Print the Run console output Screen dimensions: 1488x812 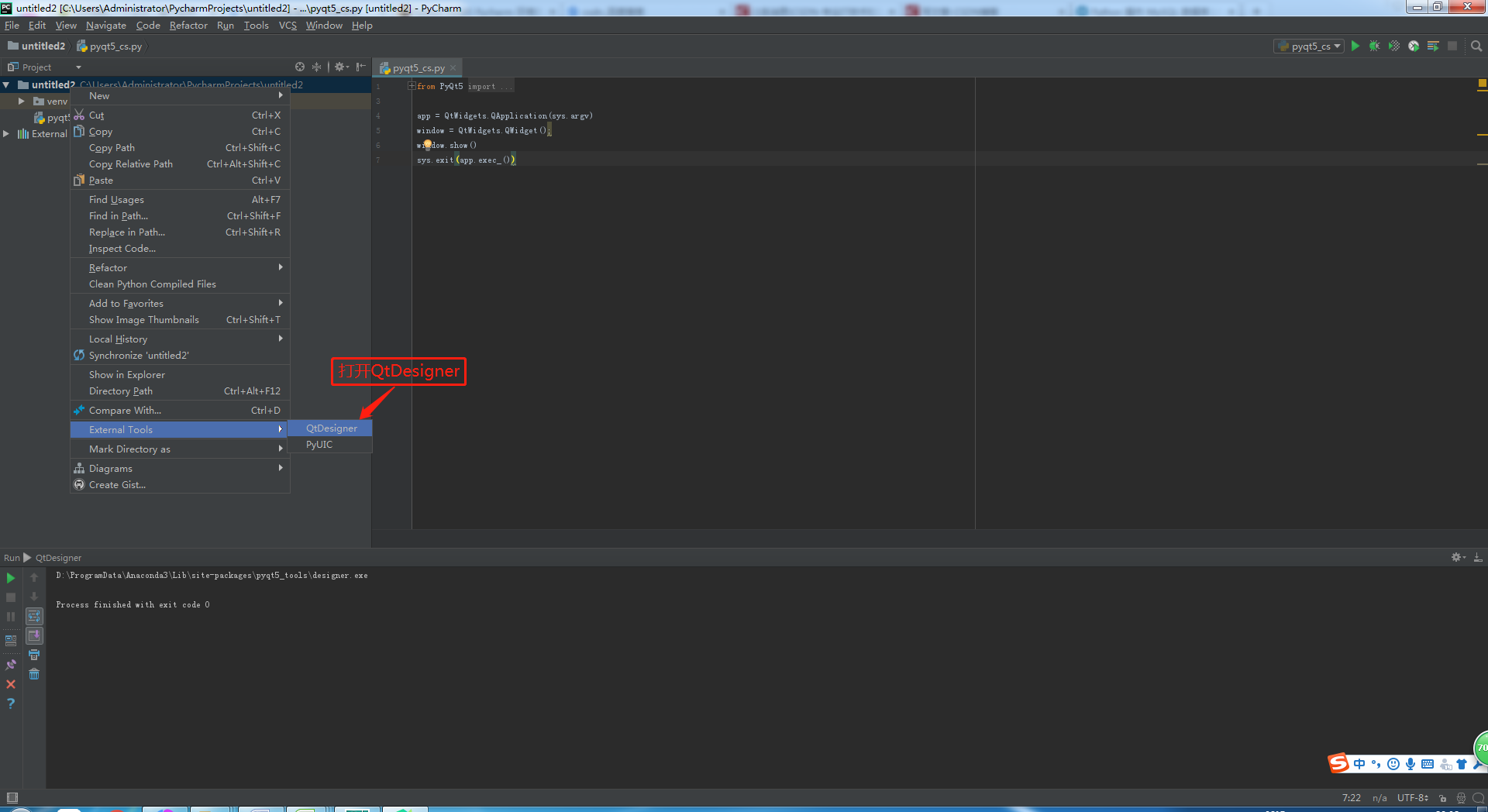coord(34,655)
